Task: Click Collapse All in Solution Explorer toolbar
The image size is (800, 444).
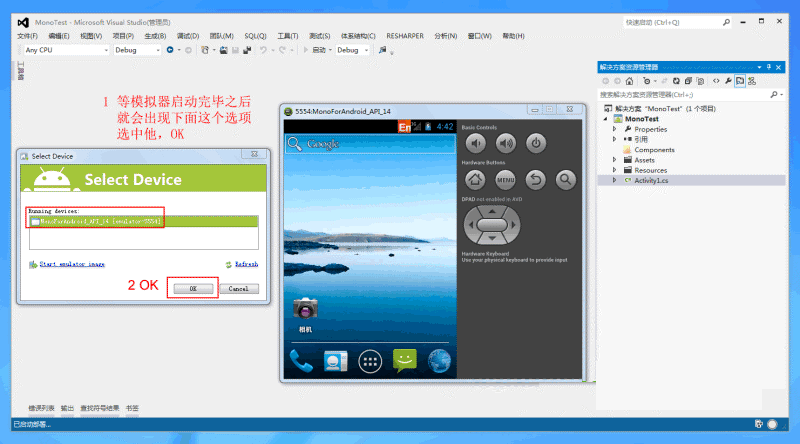Action: click(688, 81)
